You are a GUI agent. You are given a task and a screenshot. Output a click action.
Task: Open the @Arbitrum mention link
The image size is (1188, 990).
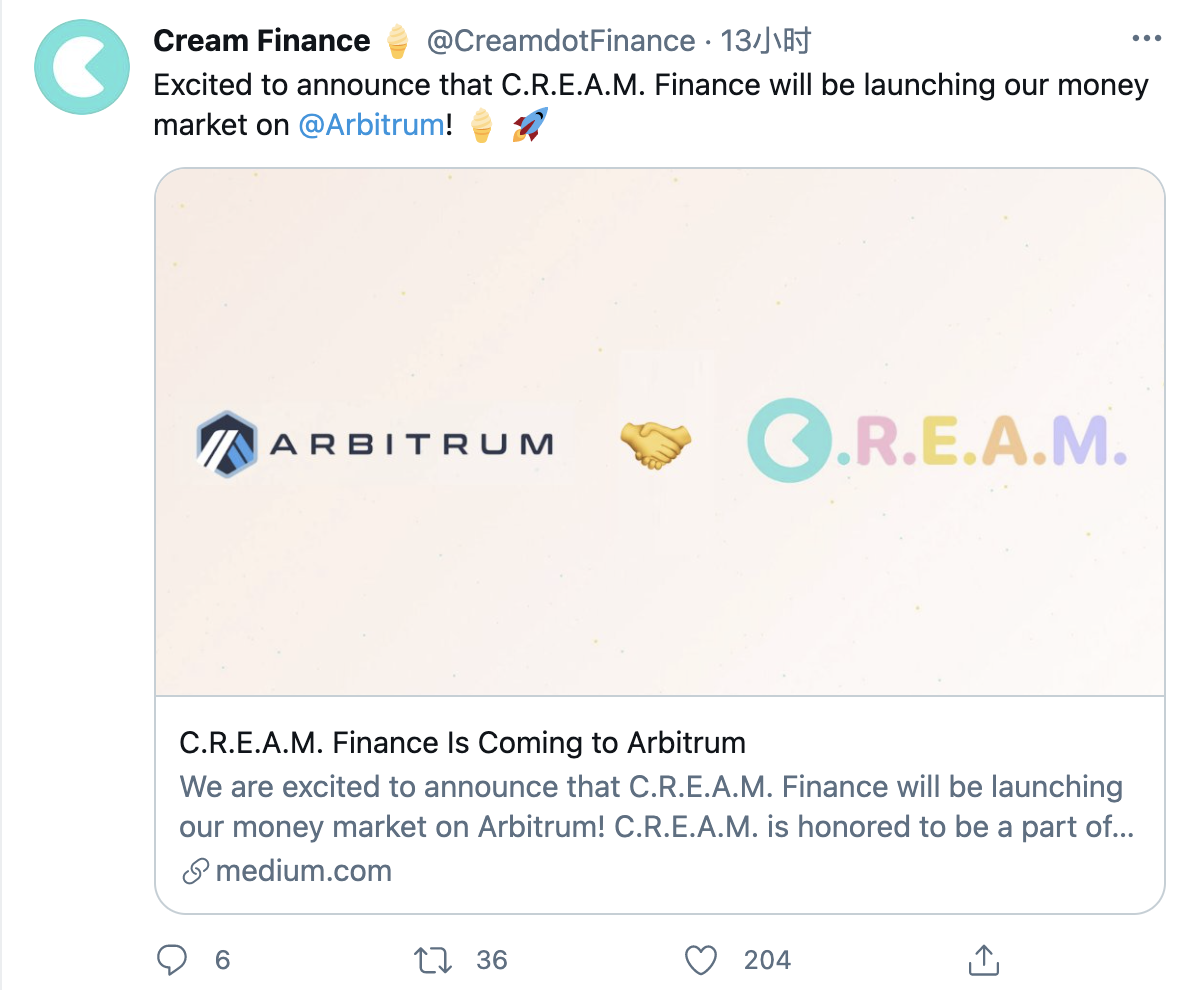click(x=372, y=125)
